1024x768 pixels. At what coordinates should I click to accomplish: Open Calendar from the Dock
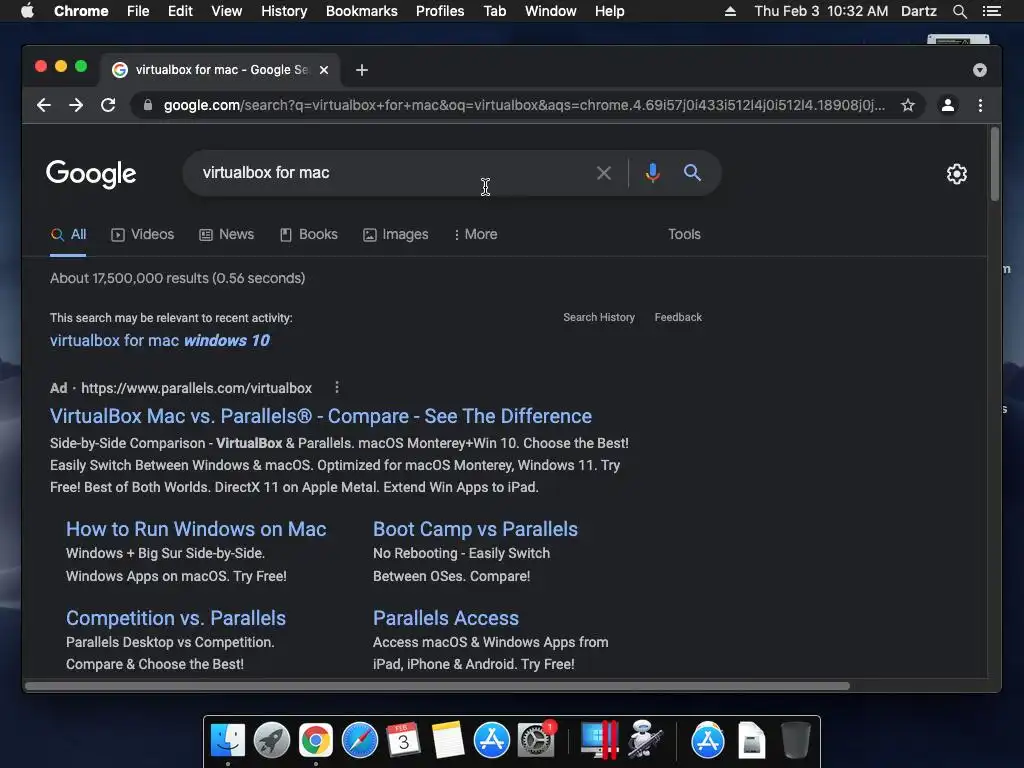(404, 741)
